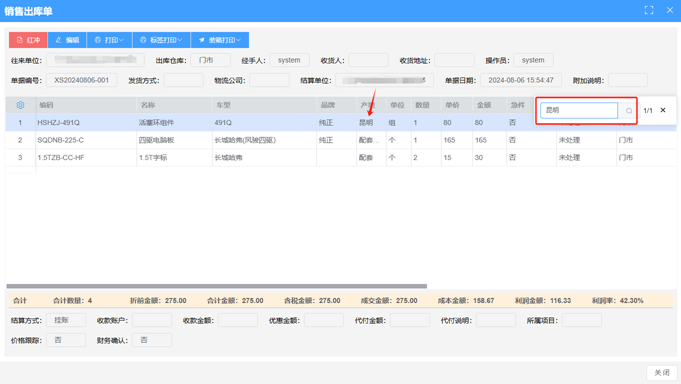Screen dimensions: 681x384
Task: Click the red 红冲 reversal button
Action: [28, 40]
